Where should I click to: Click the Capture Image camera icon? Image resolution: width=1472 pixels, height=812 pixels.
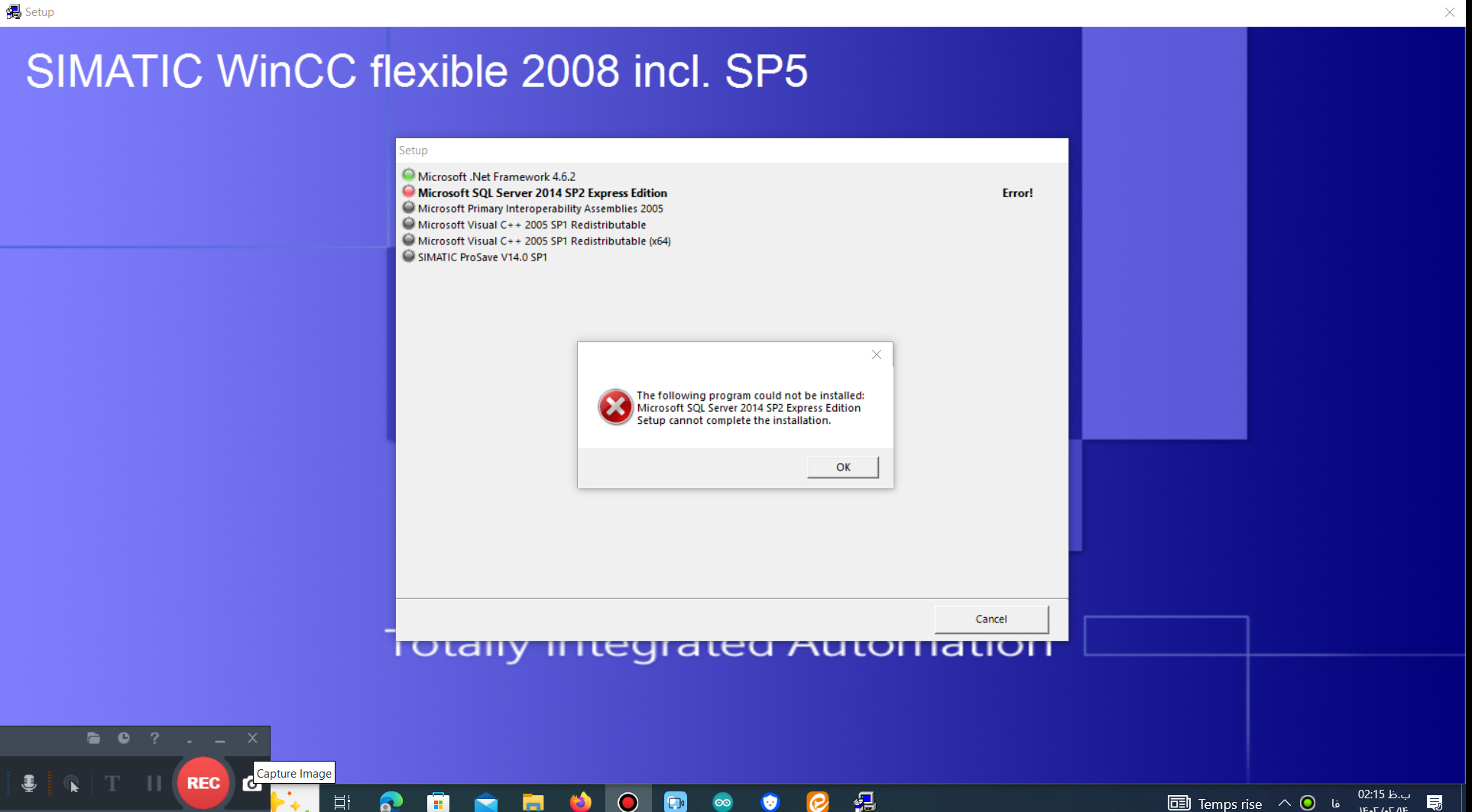[x=250, y=784]
